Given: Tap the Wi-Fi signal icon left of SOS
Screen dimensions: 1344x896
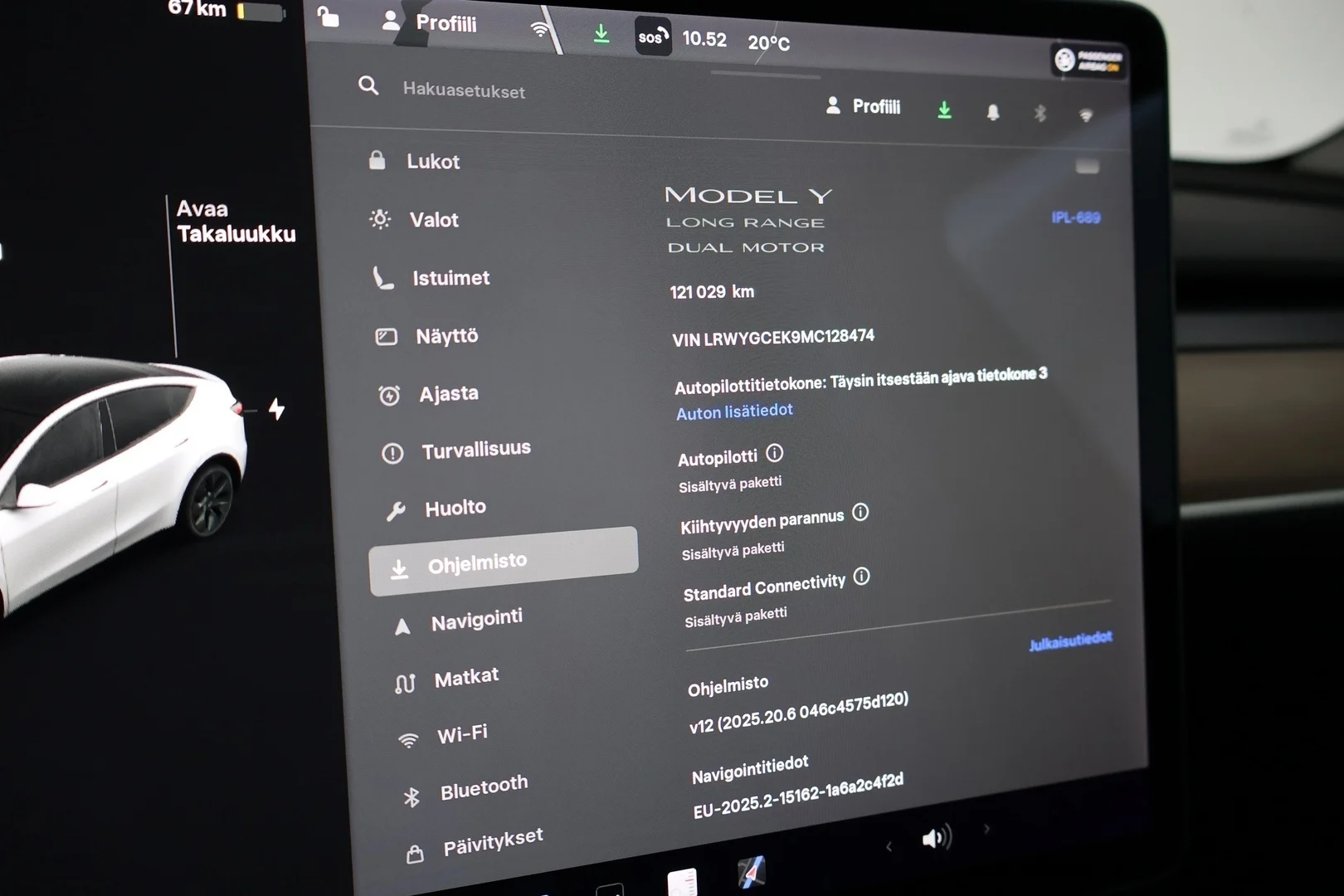Looking at the screenshot, I should click(x=539, y=30).
